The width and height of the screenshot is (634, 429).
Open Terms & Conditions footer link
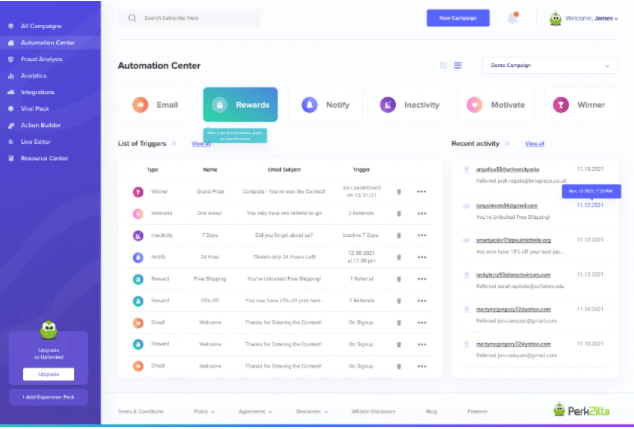point(141,412)
